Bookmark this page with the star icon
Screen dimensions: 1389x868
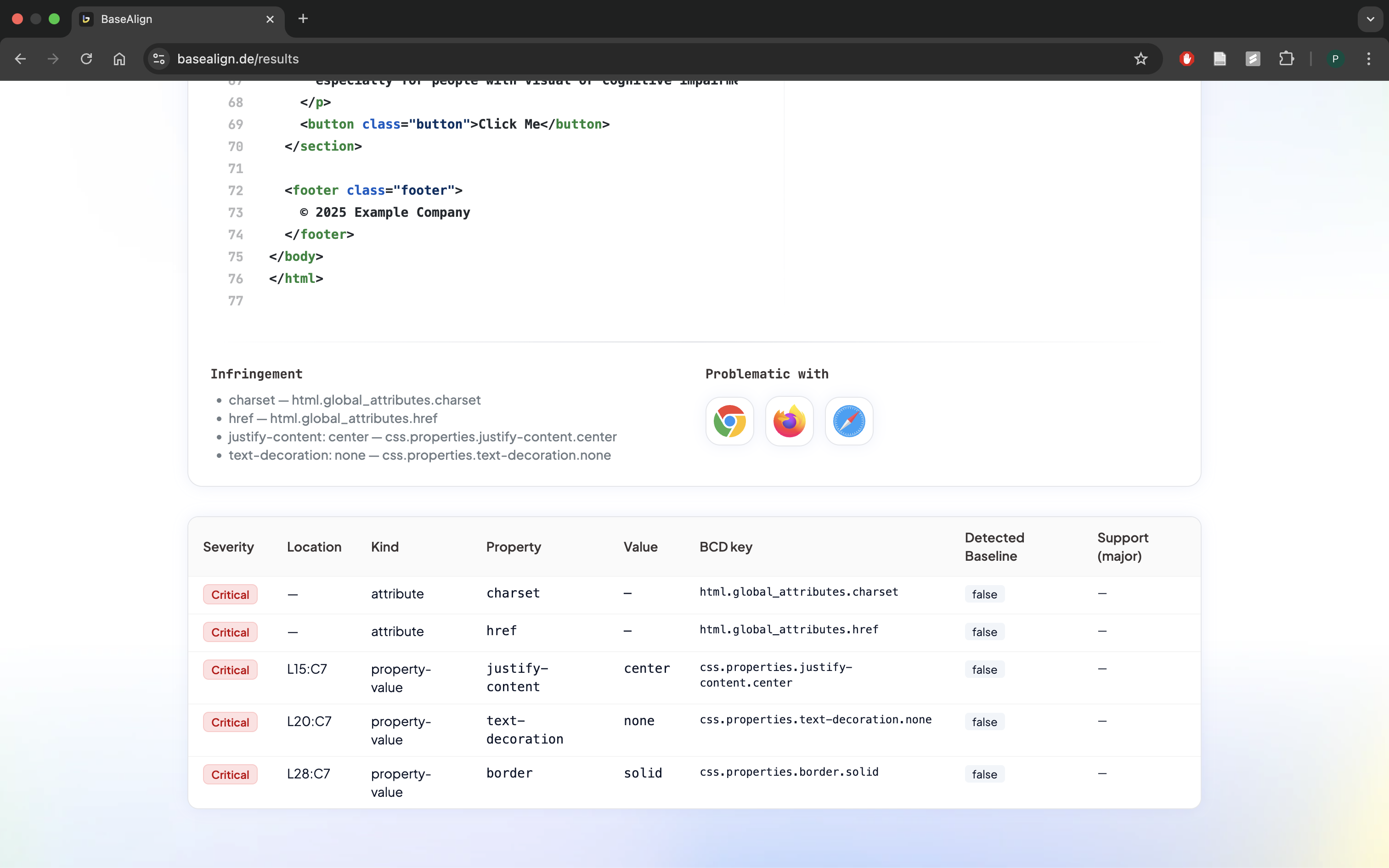1141,59
